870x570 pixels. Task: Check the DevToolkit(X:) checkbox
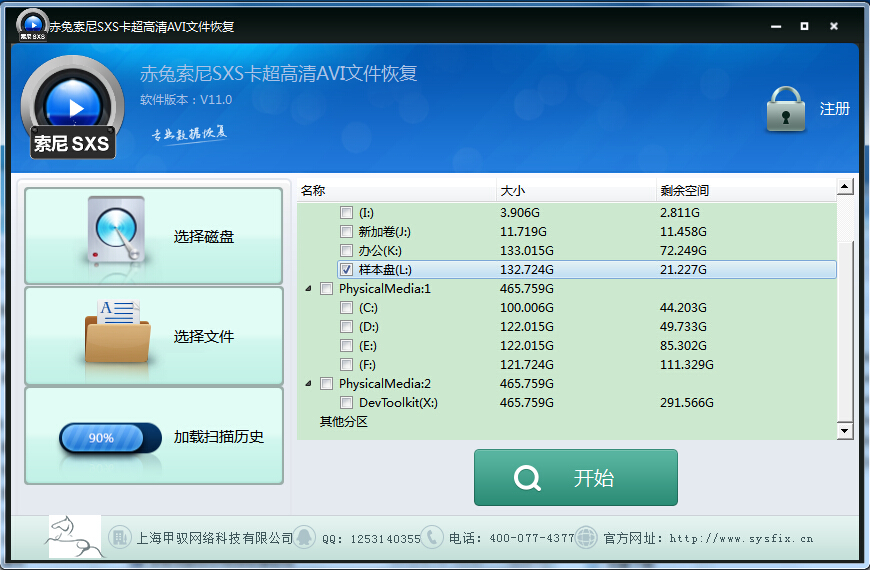pyautogui.click(x=346, y=402)
